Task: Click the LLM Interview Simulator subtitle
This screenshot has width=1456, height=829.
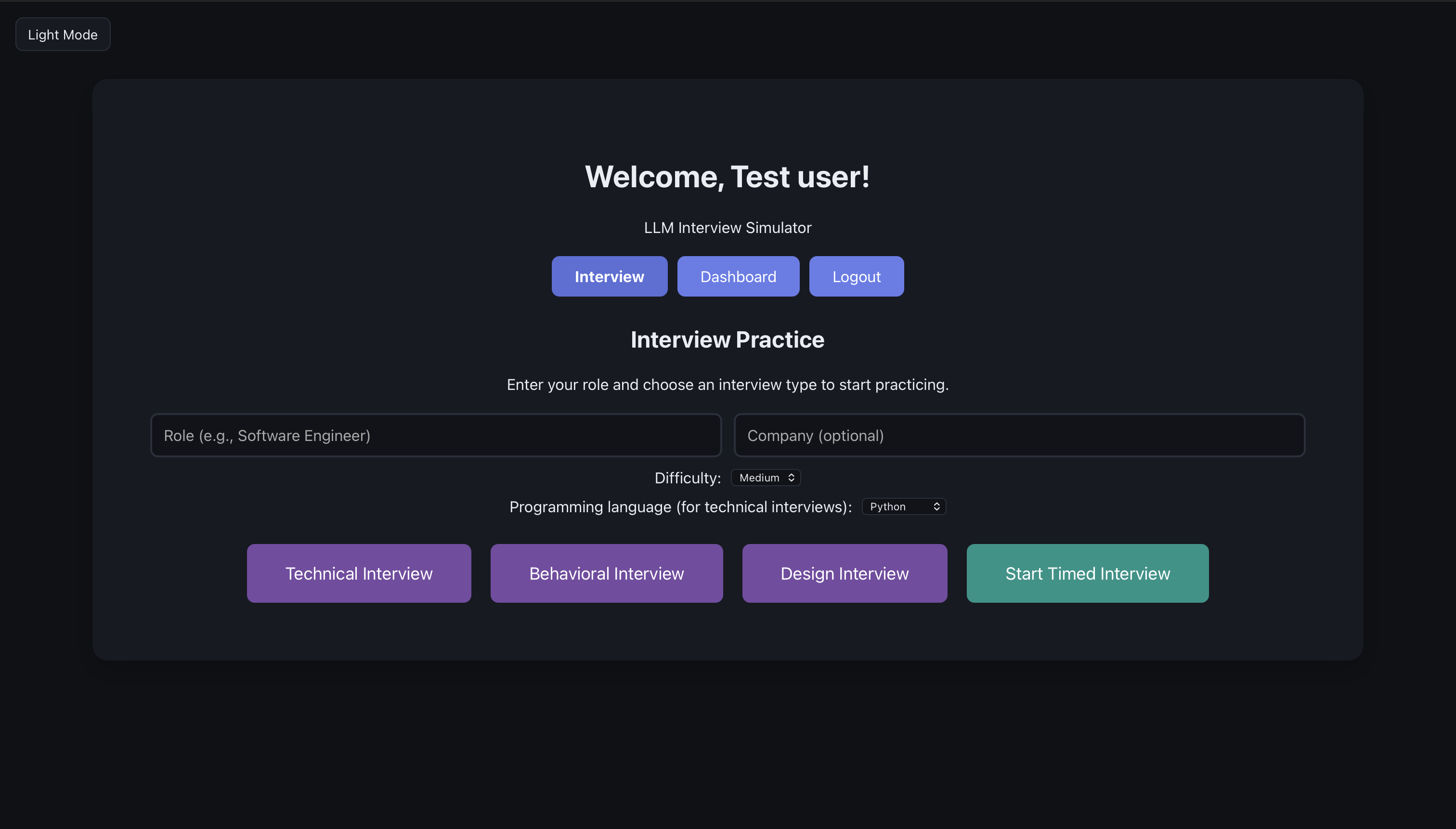Action: tap(727, 228)
